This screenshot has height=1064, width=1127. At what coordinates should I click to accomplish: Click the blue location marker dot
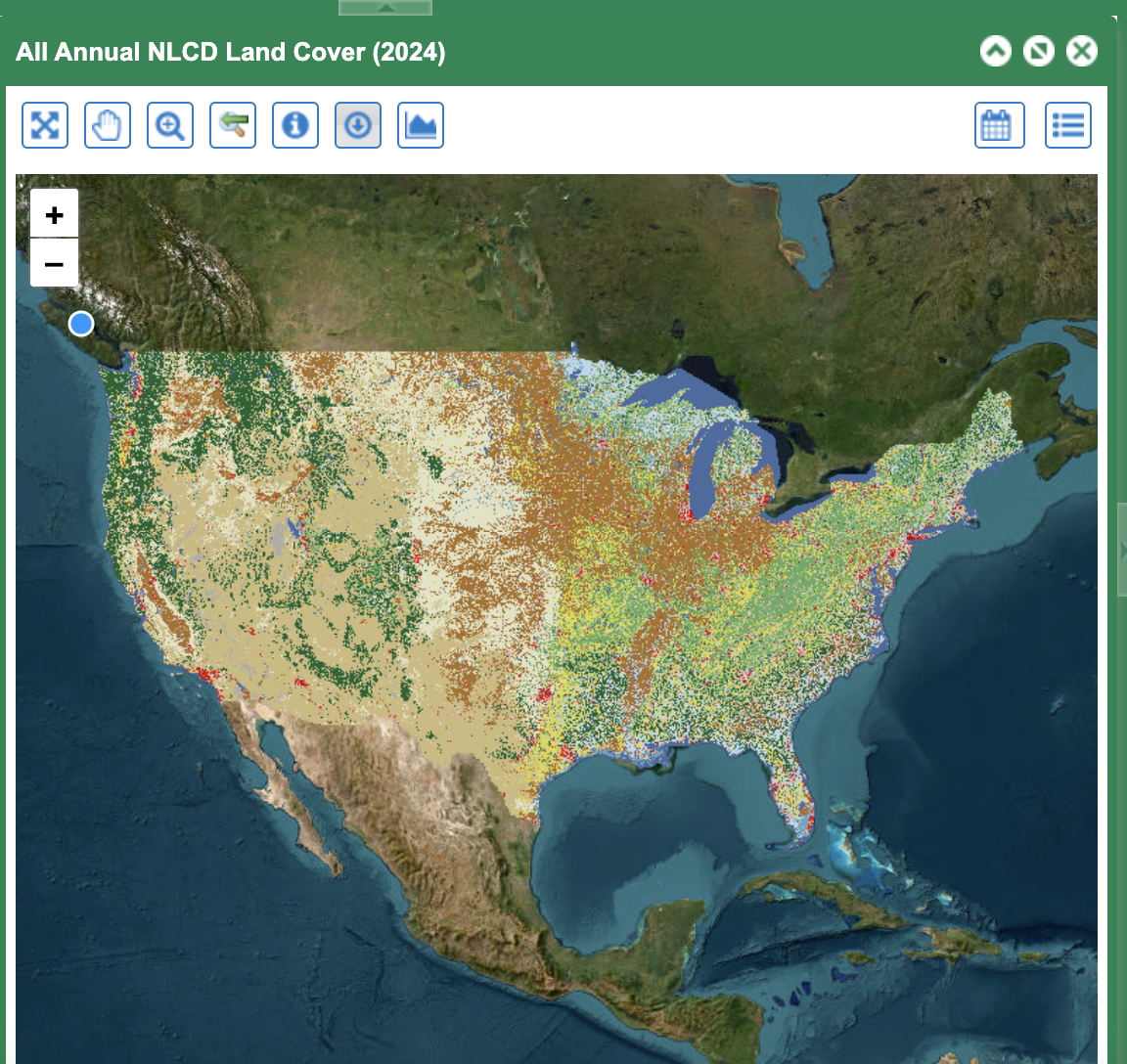(81, 324)
